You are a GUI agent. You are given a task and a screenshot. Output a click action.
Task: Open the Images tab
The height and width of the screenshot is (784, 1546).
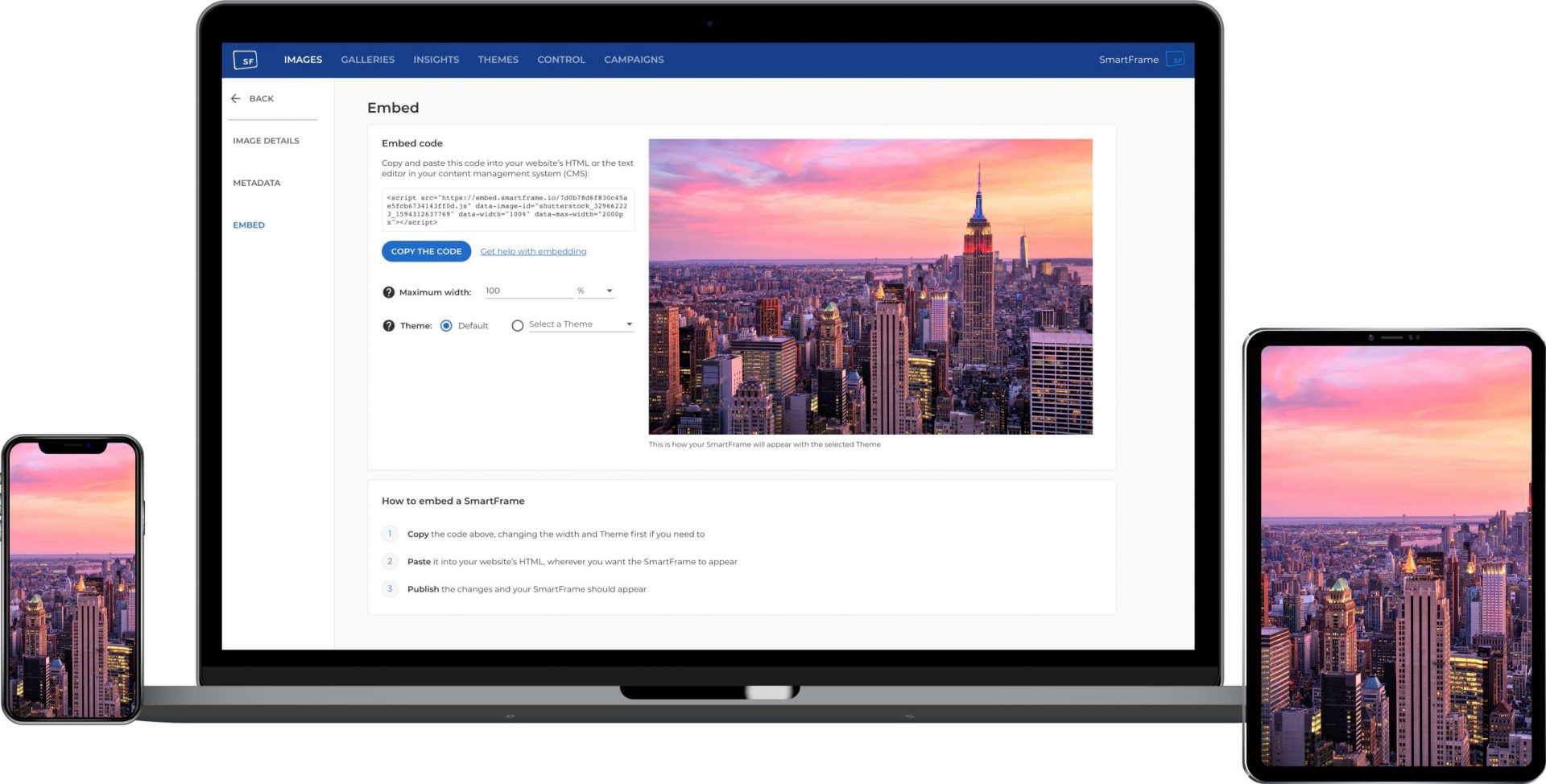click(x=303, y=60)
